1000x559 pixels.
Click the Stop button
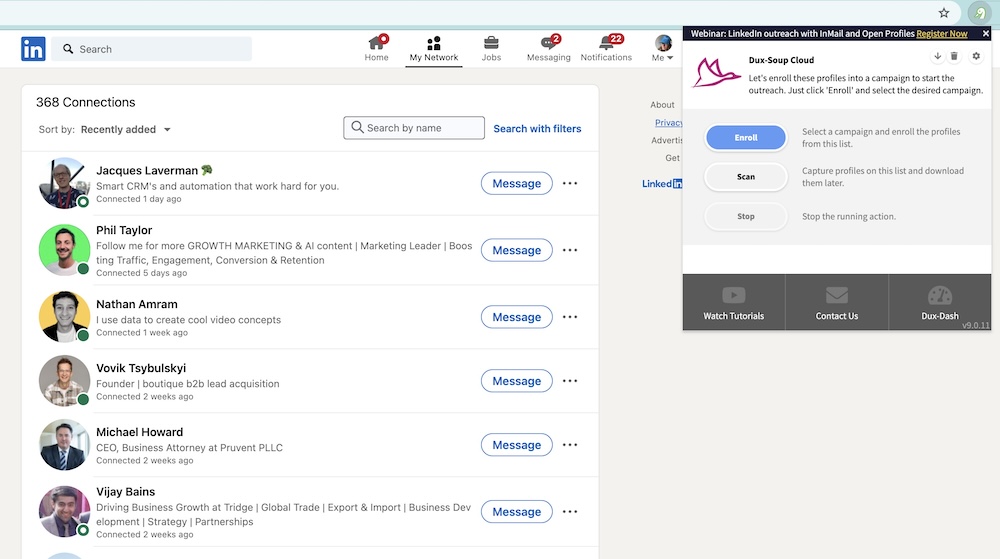click(x=746, y=217)
